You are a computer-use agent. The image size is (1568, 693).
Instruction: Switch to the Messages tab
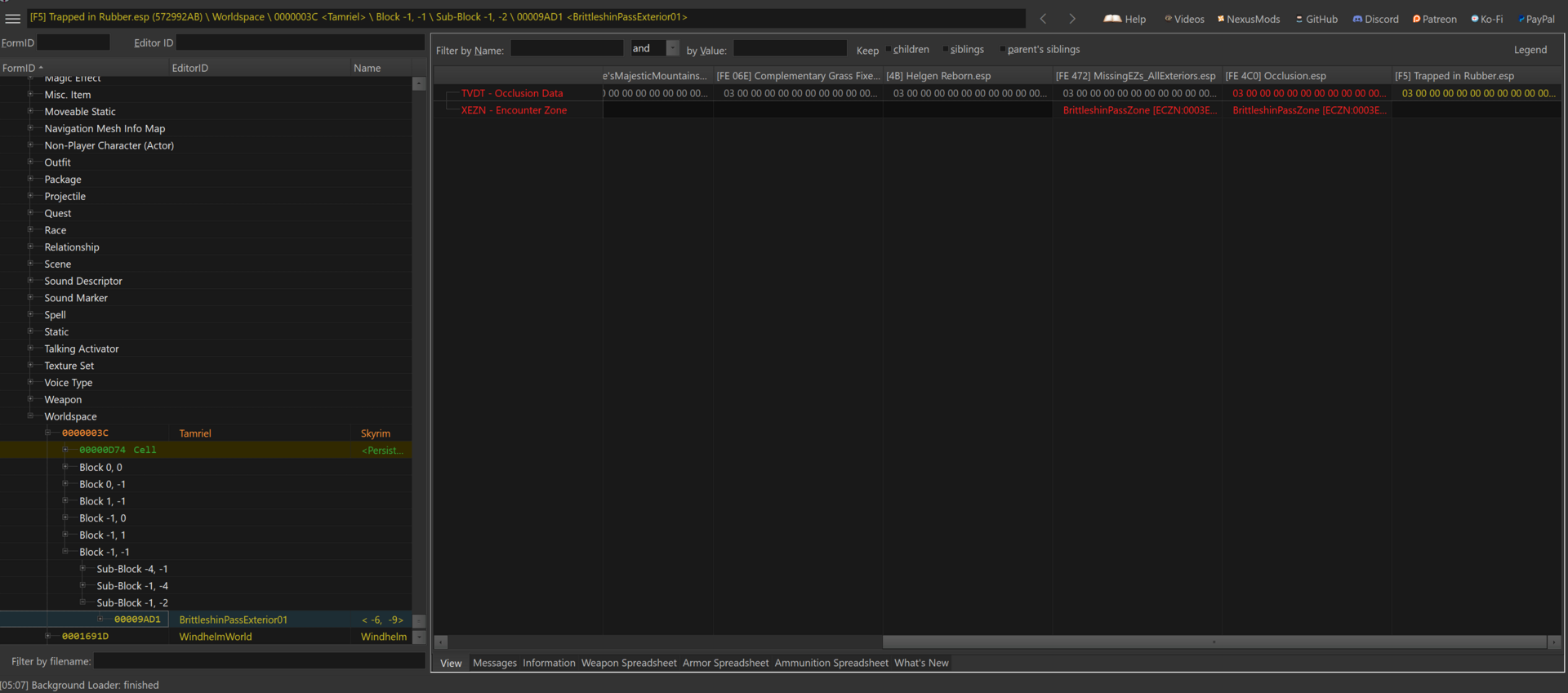[494, 663]
